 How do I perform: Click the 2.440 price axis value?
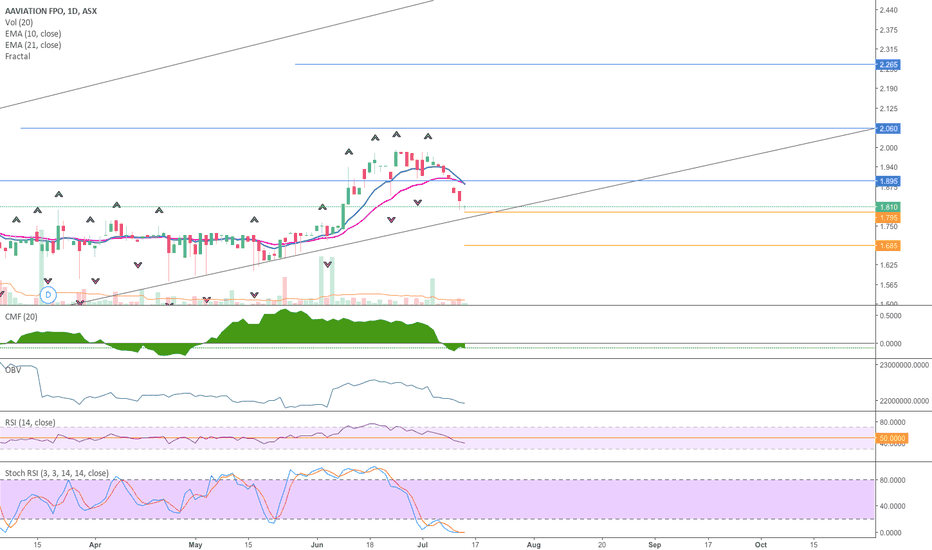coord(889,10)
